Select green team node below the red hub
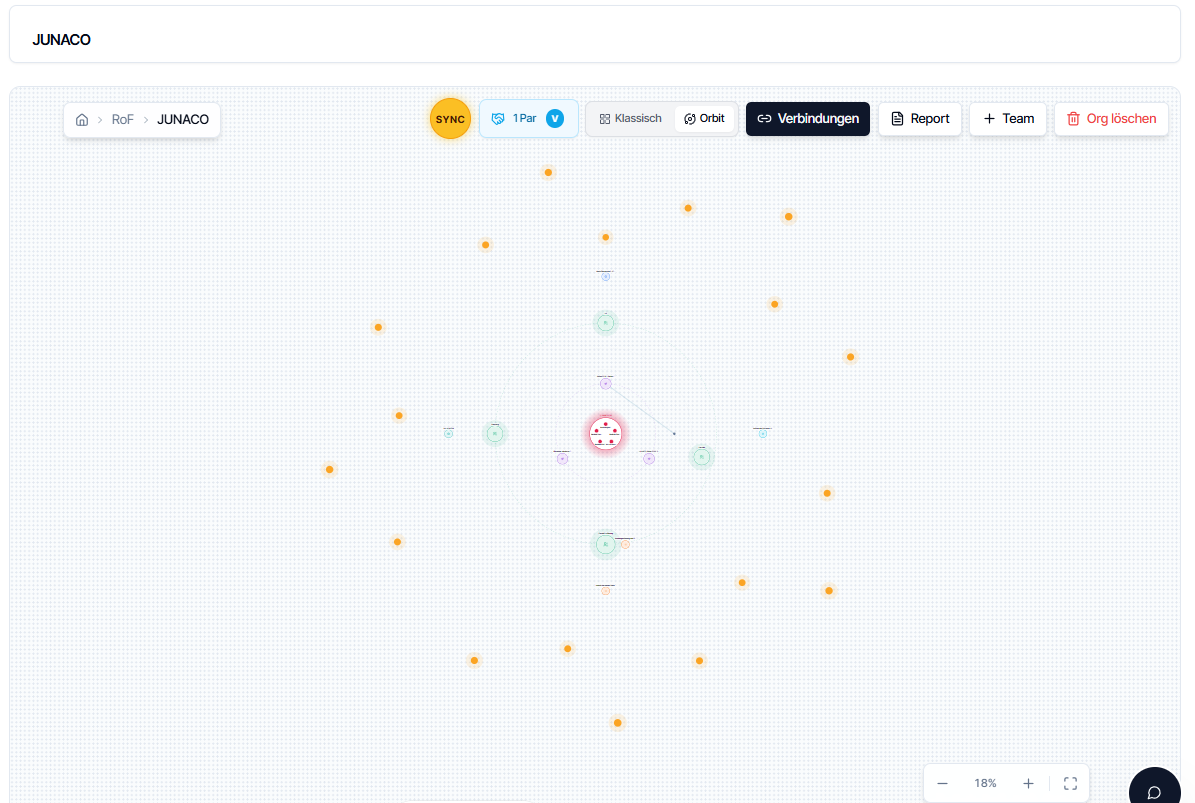 [606, 545]
